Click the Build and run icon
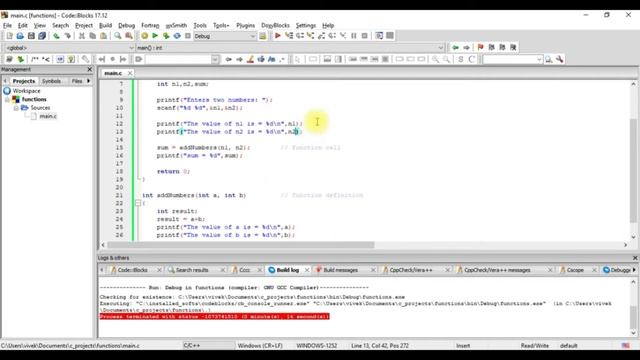The width and height of the screenshot is (640, 360). [166, 36]
